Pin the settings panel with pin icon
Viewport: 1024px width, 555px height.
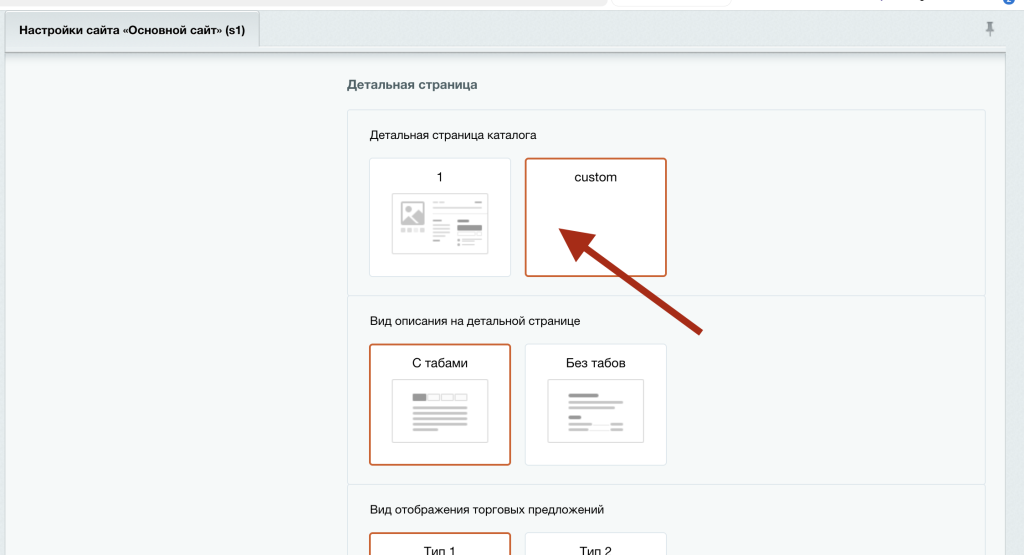pos(990,30)
